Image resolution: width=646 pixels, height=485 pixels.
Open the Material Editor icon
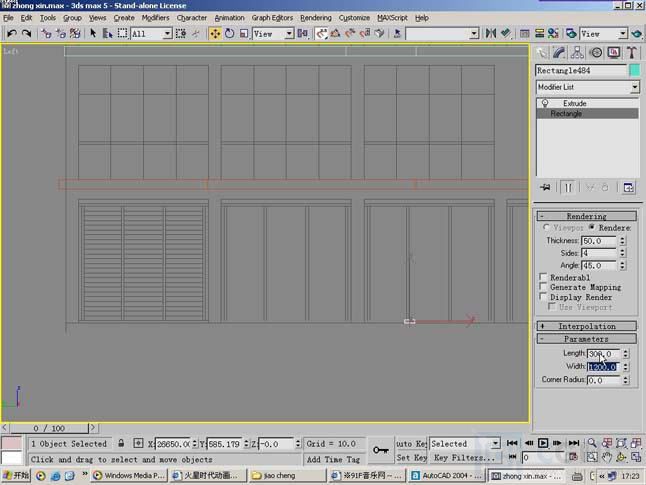pos(553,33)
